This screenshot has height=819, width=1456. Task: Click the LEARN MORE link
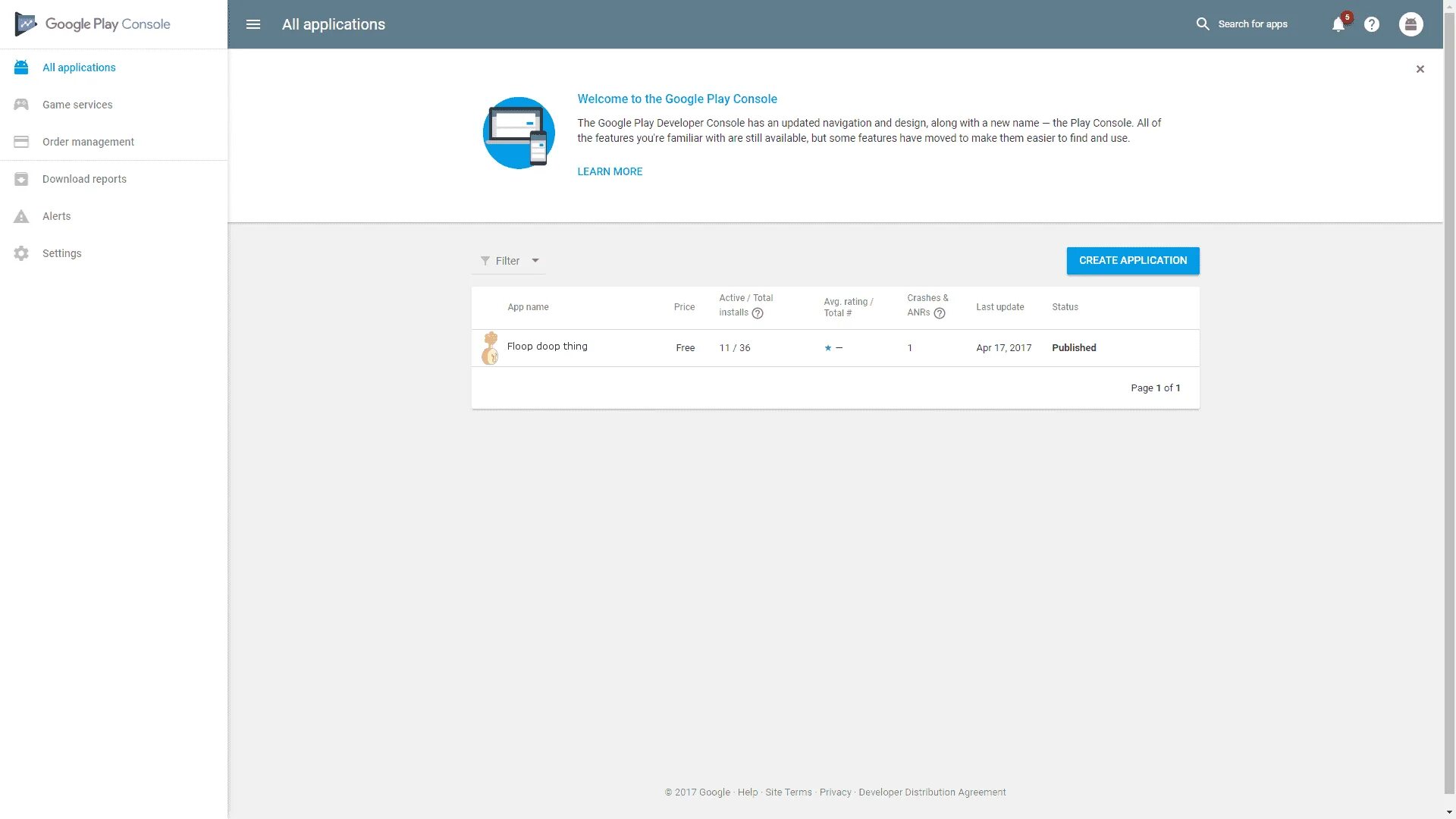click(610, 171)
